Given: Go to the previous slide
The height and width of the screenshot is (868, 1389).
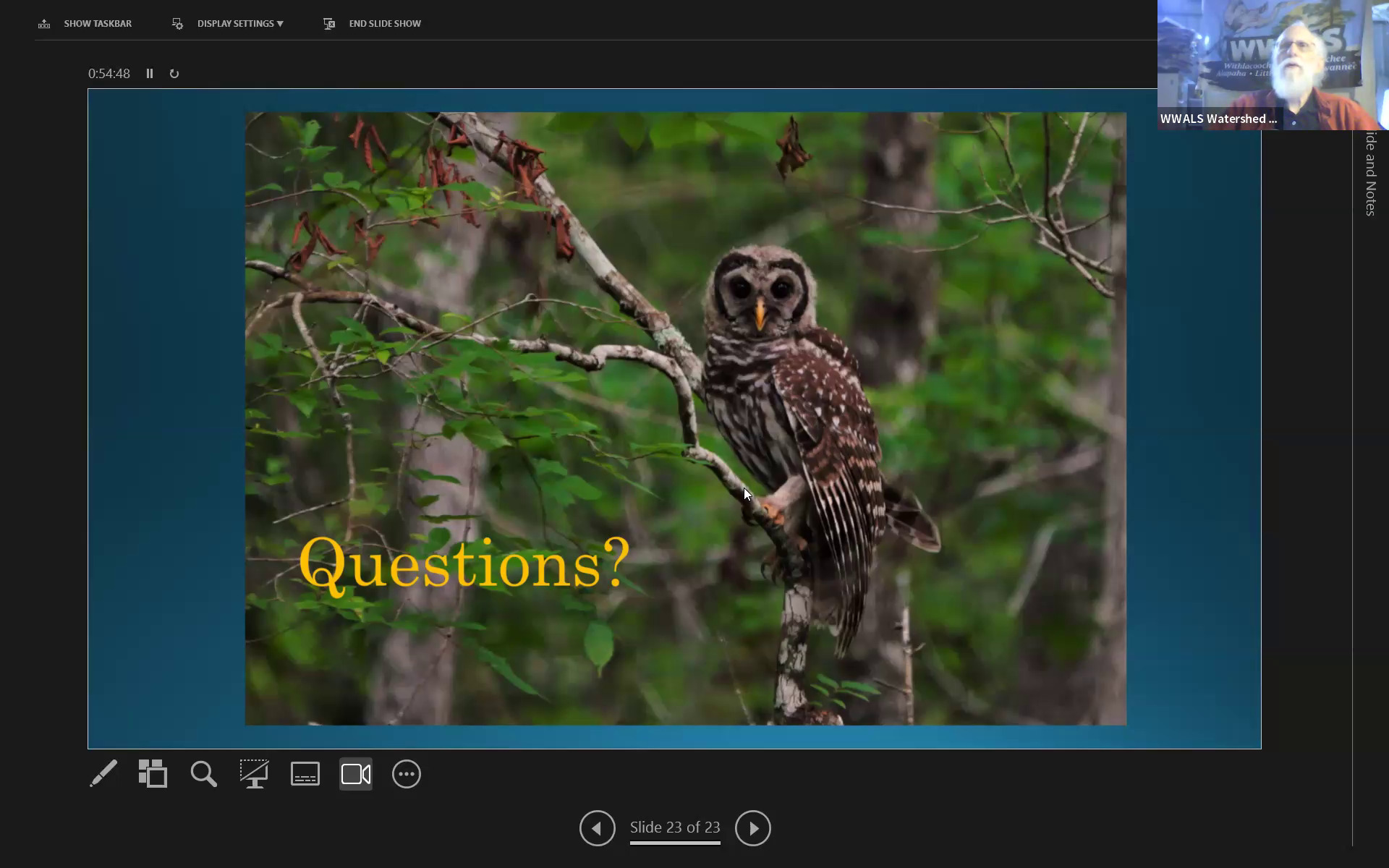Looking at the screenshot, I should coord(598,828).
